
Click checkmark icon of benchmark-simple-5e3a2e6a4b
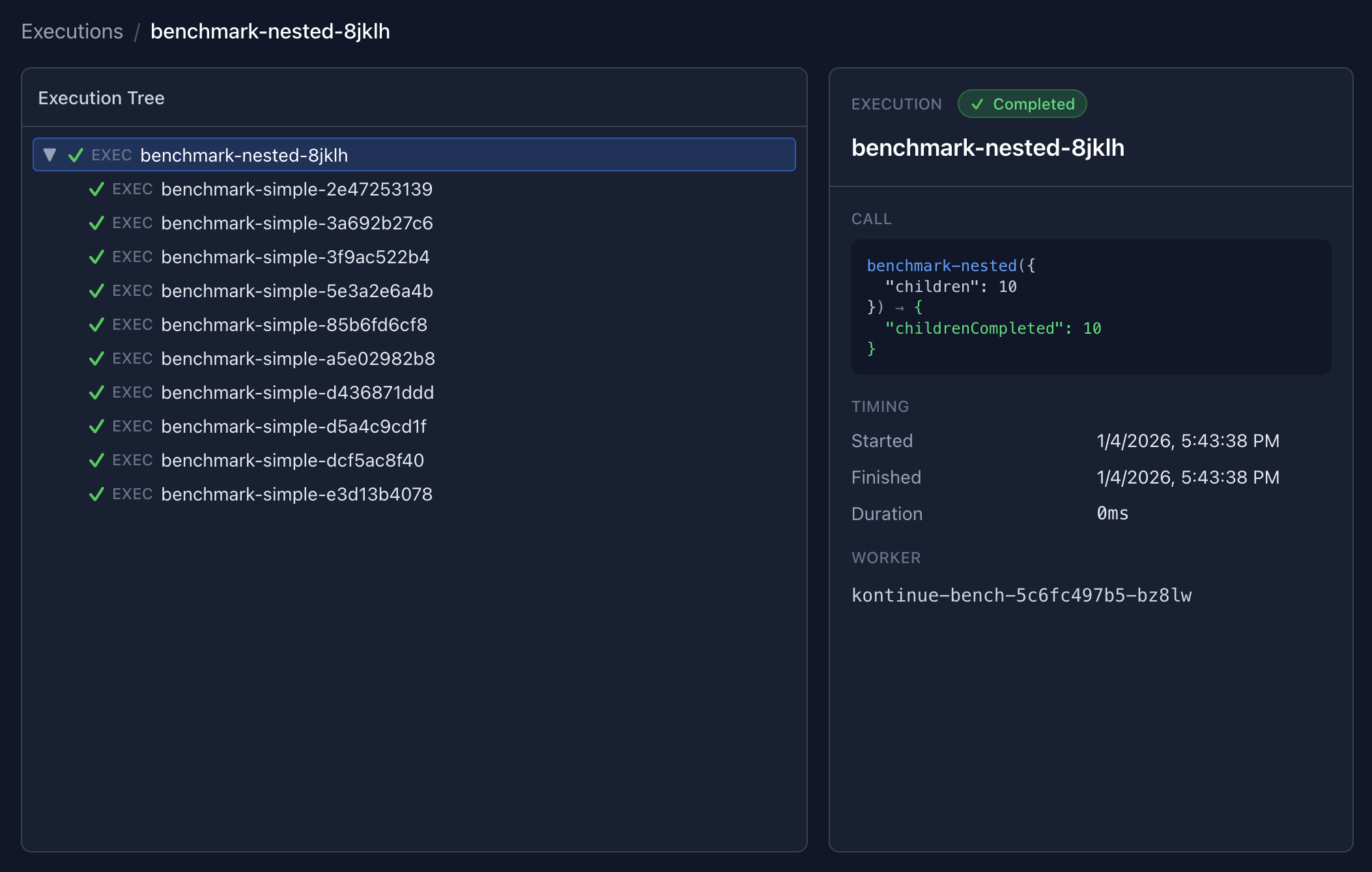coord(96,291)
